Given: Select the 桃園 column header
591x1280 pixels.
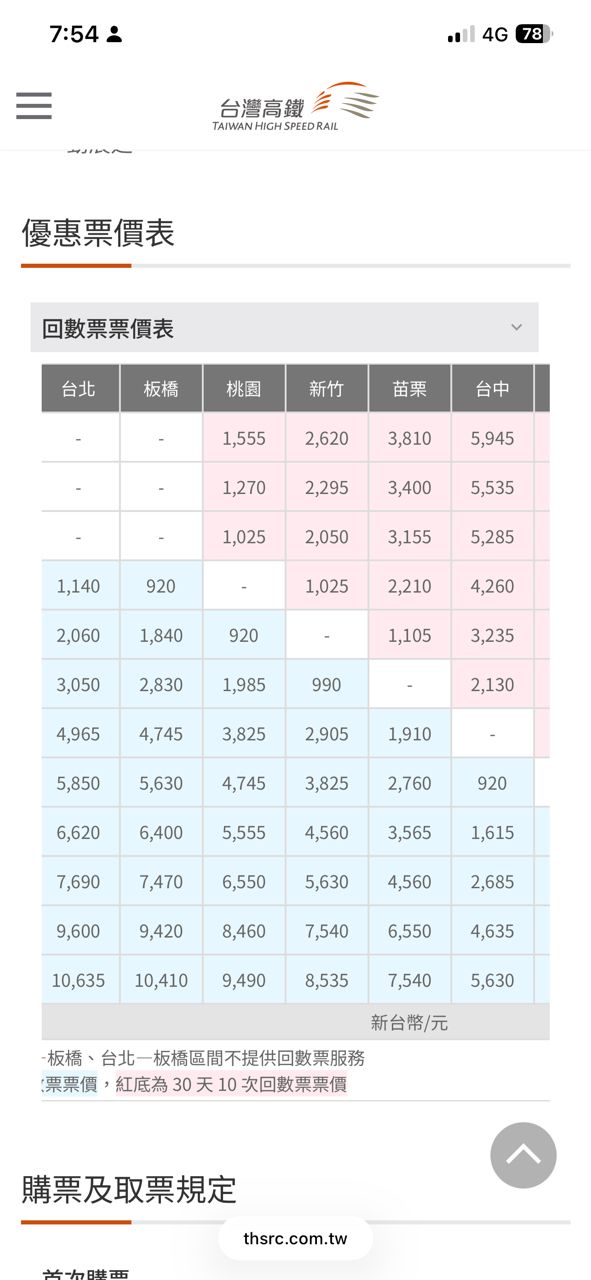Looking at the screenshot, I should click(244, 389).
